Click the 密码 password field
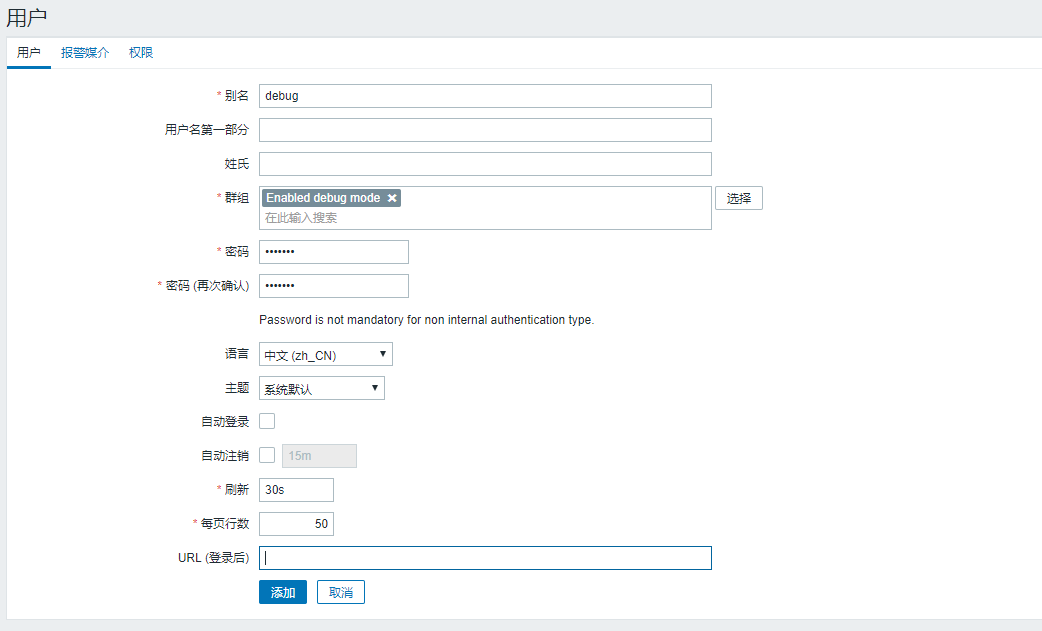The width and height of the screenshot is (1042, 631). point(333,251)
